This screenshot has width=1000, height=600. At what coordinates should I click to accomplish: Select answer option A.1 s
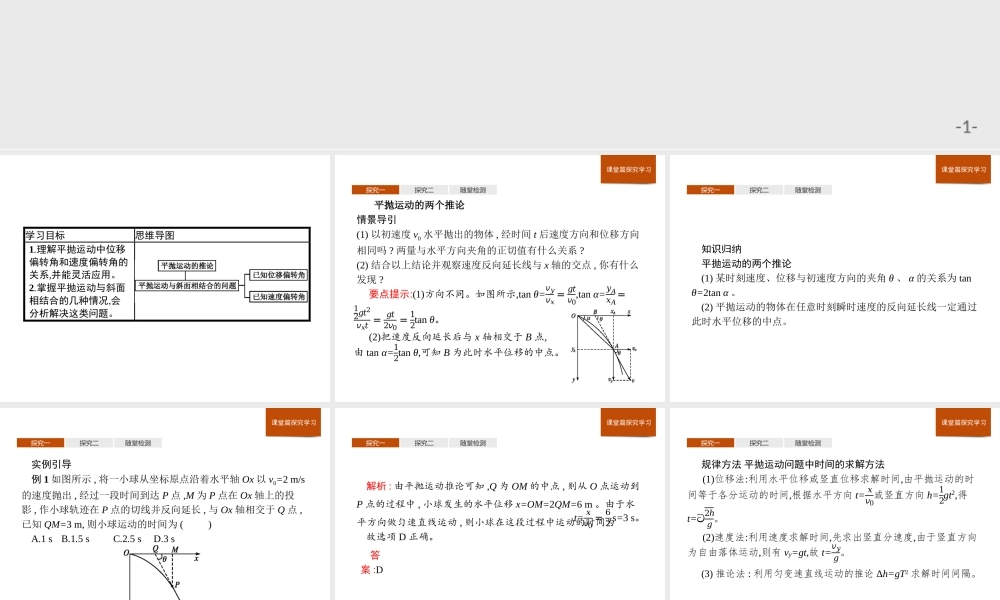coord(41,538)
